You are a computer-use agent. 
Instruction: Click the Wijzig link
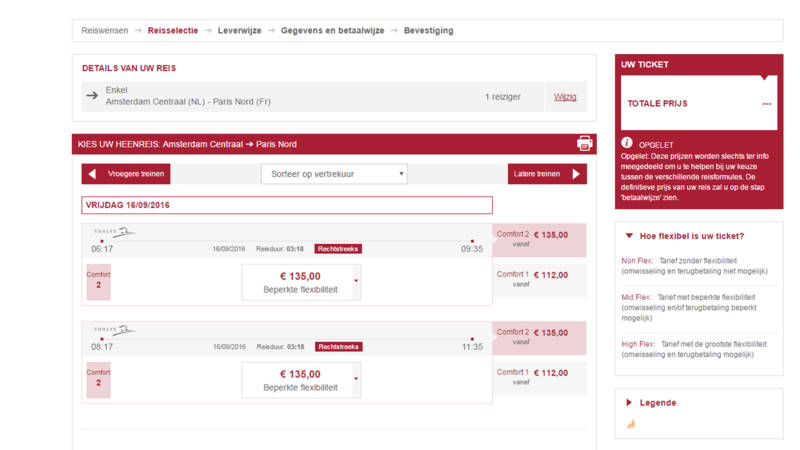pos(565,97)
